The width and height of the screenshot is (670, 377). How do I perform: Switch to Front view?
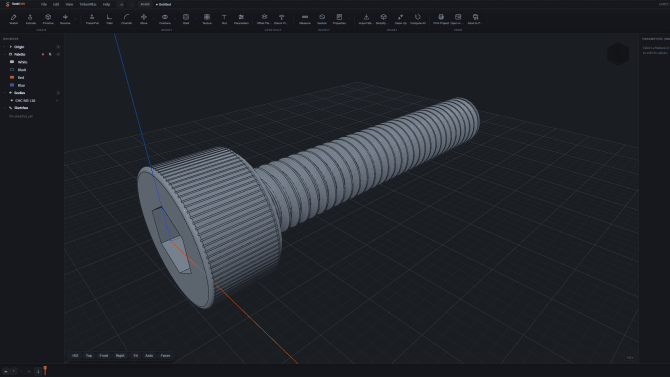coord(104,356)
